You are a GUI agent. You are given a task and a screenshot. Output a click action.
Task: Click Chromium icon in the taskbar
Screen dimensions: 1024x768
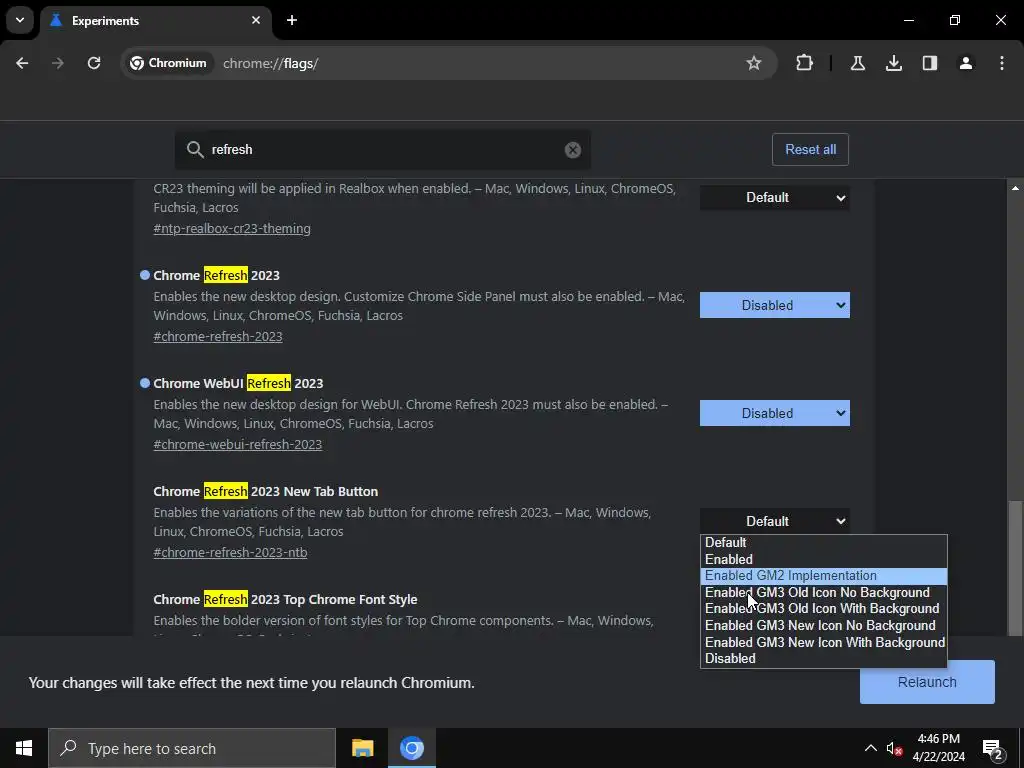(x=411, y=748)
